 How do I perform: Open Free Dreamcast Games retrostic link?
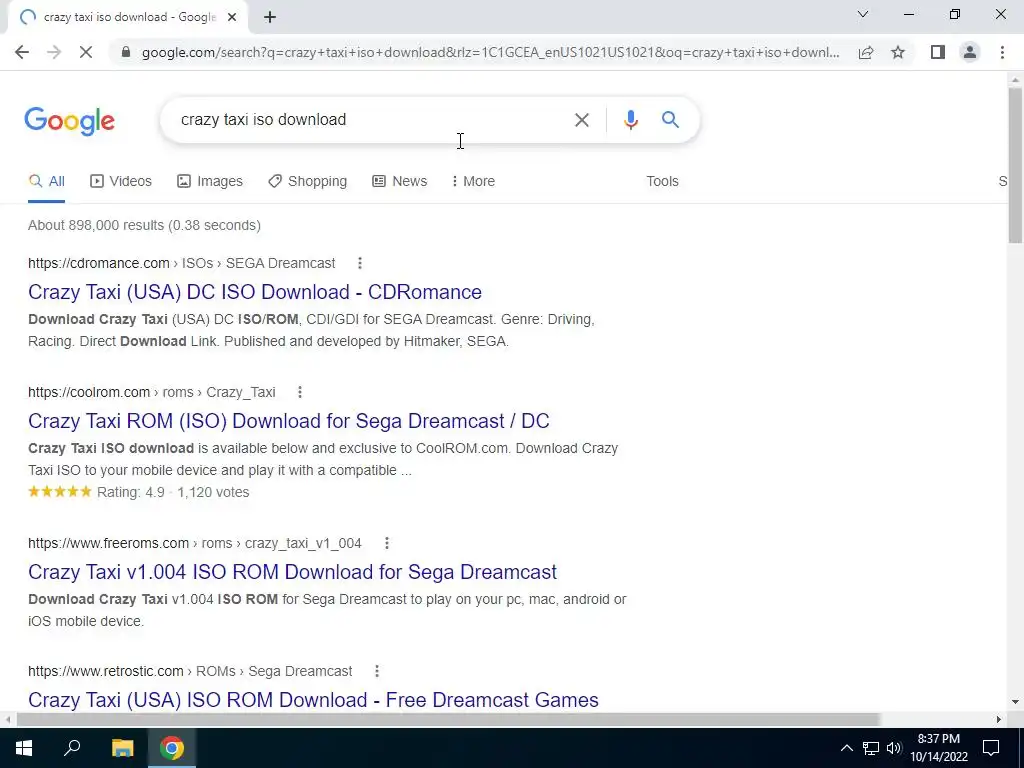(313, 700)
